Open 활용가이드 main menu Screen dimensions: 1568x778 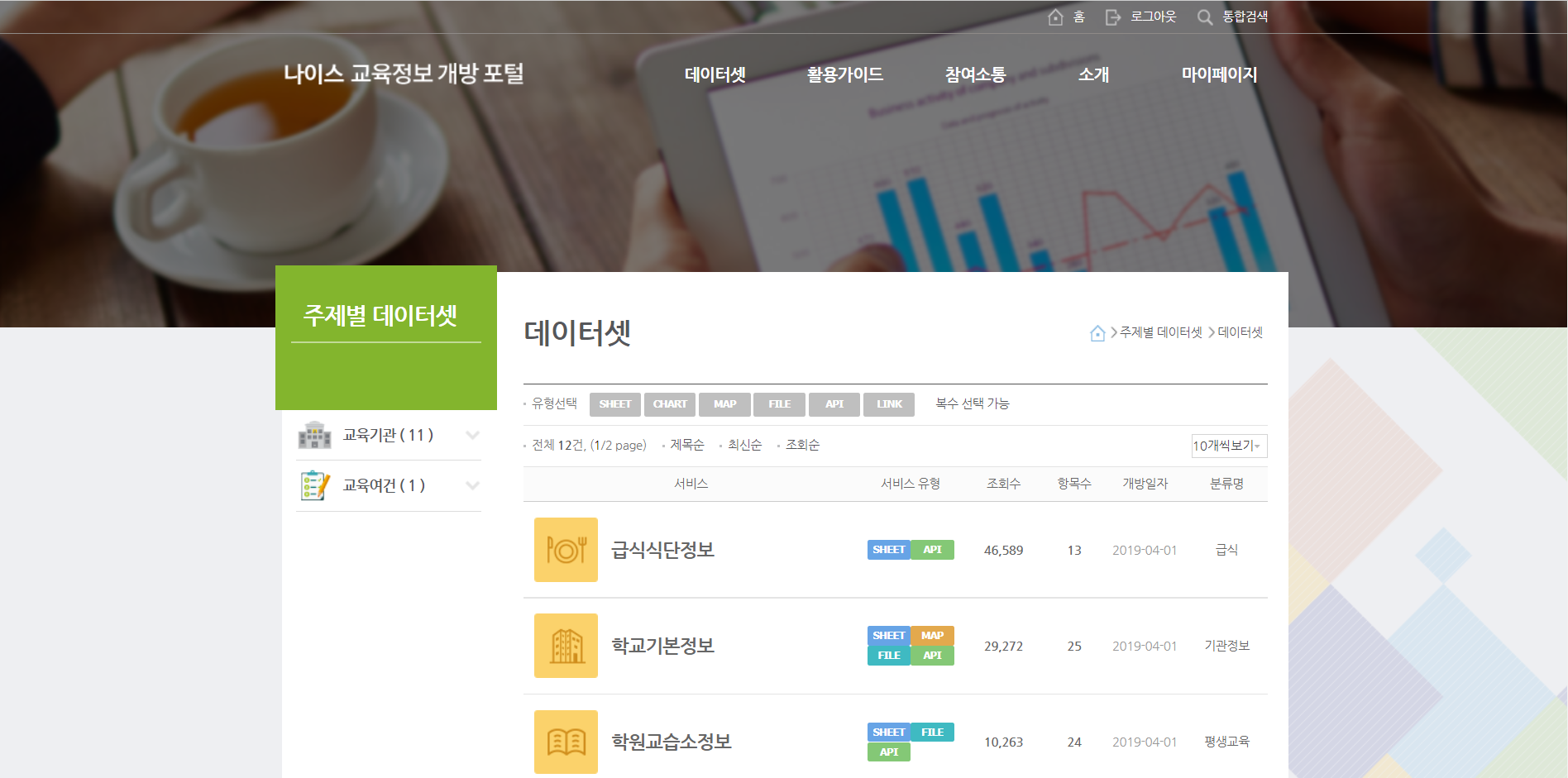point(845,74)
